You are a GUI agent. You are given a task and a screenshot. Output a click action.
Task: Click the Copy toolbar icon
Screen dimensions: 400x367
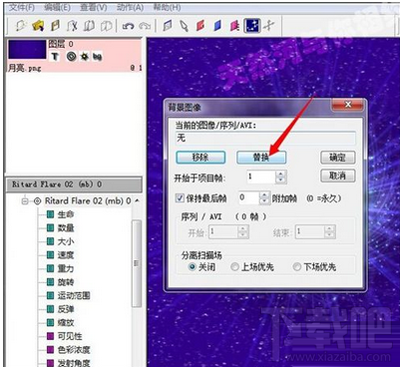click(x=89, y=26)
